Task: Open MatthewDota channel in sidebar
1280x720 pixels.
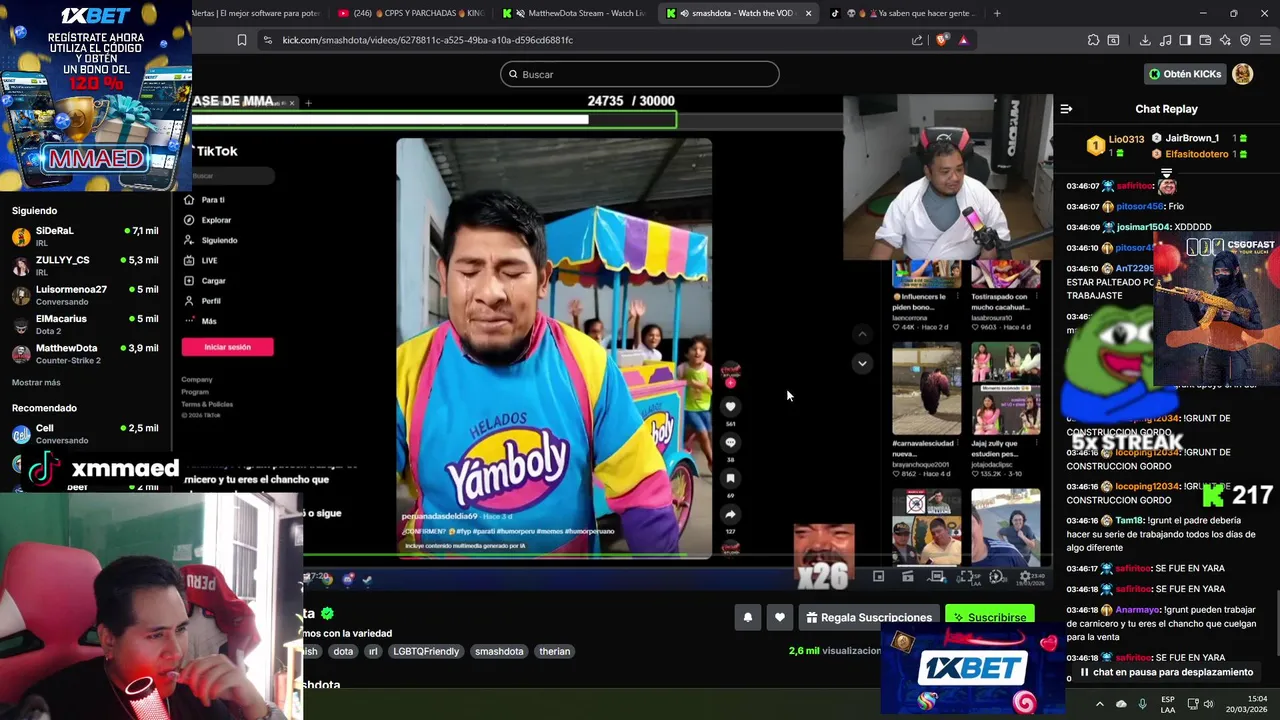Action: click(85, 353)
